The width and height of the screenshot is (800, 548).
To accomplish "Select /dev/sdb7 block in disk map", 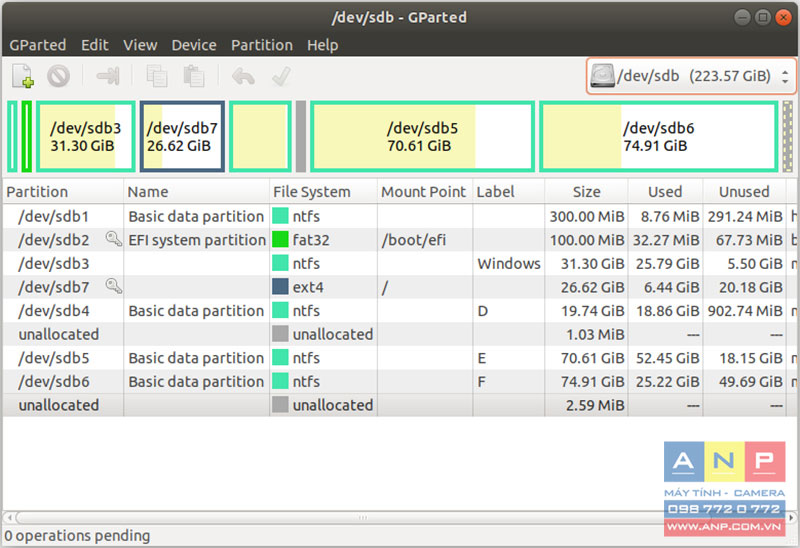I will (x=182, y=136).
